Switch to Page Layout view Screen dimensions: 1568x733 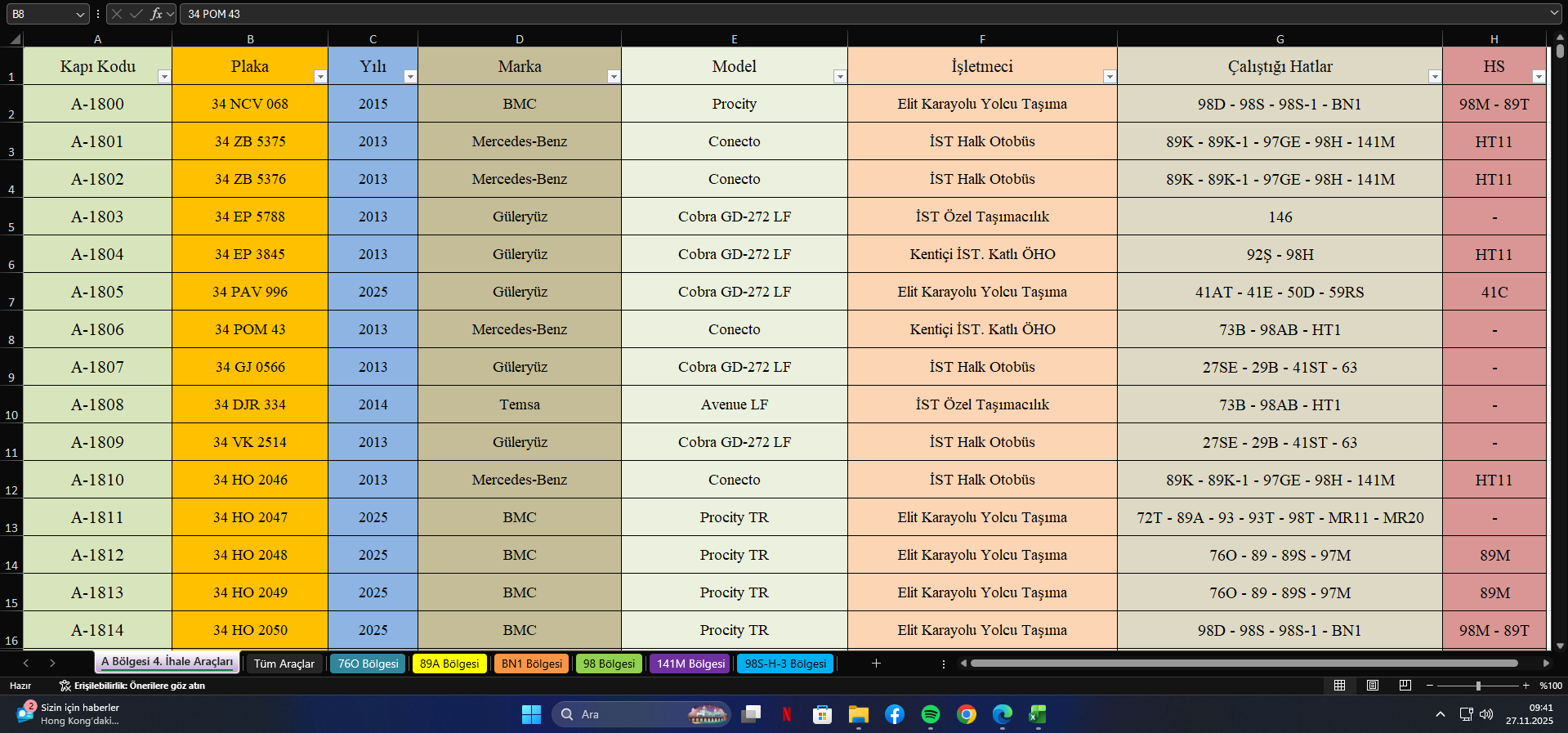point(1373,686)
